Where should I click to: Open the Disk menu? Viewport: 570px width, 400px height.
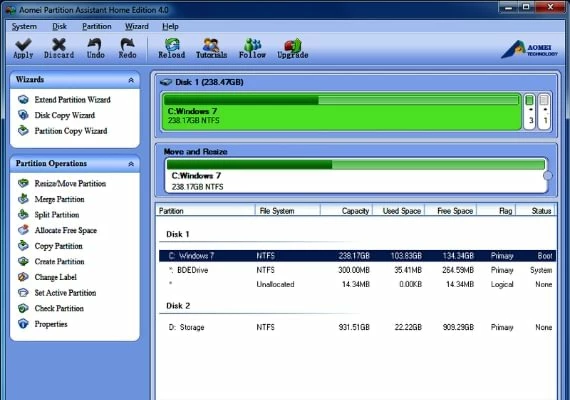[59, 27]
